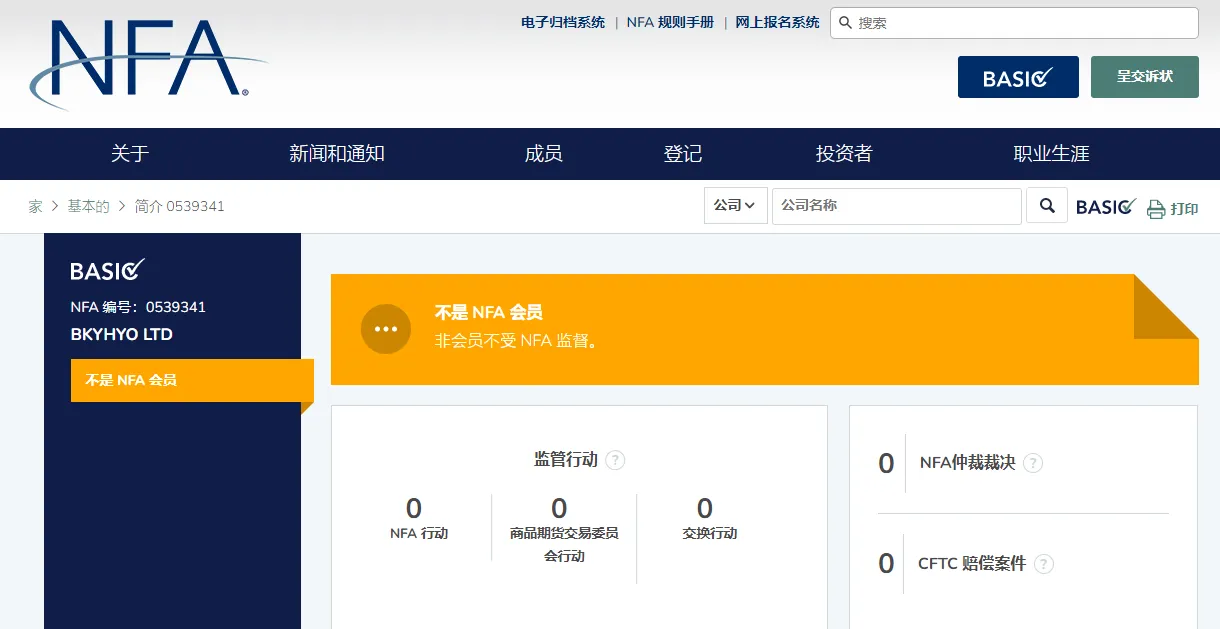Click the 不是 NFA 会员 banner heading
1220x629 pixels.
point(489,313)
